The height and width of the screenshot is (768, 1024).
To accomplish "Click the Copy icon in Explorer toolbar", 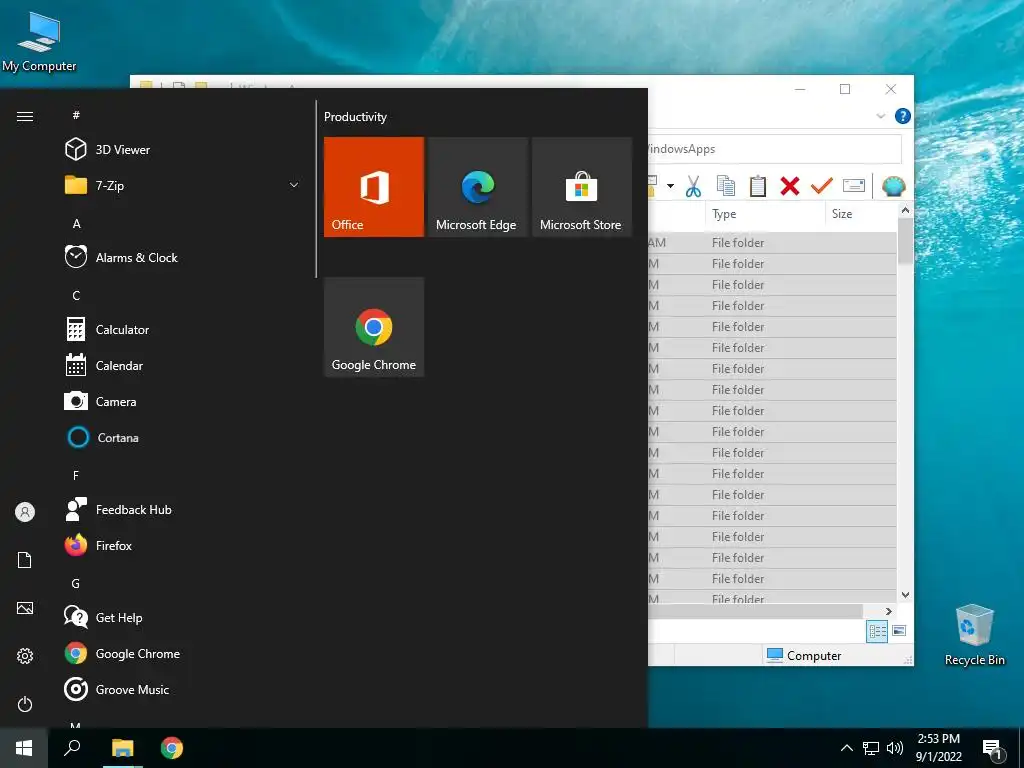I will click(x=726, y=186).
